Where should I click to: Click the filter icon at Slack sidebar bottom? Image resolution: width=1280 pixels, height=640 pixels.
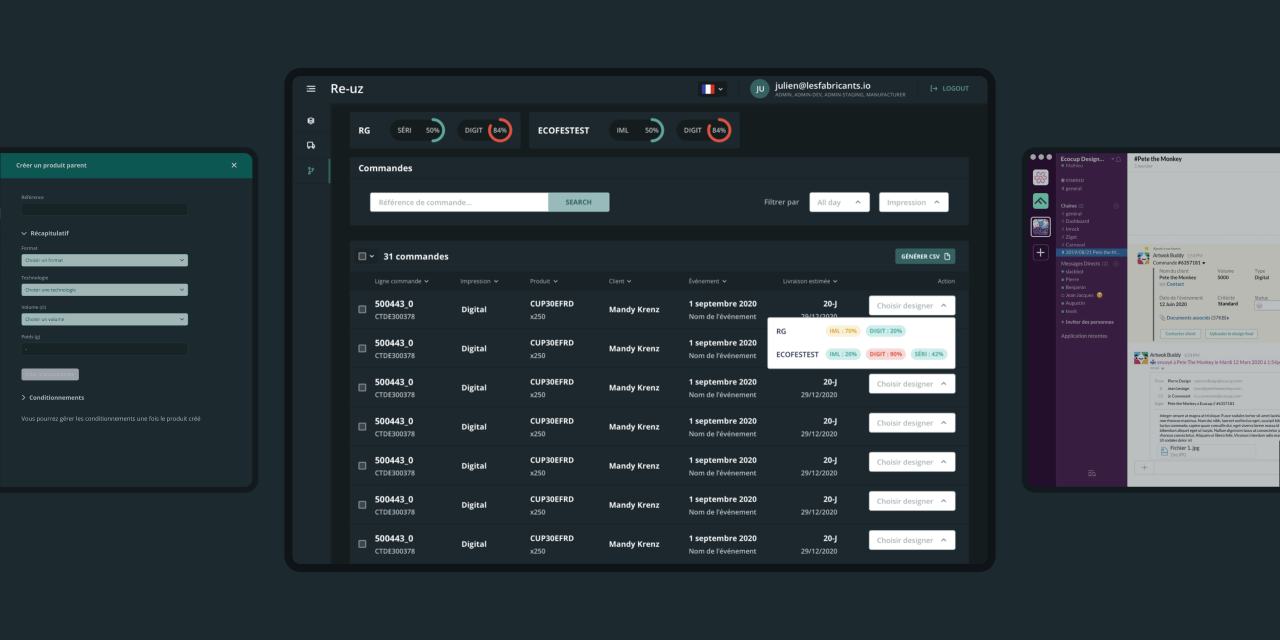point(1092,473)
